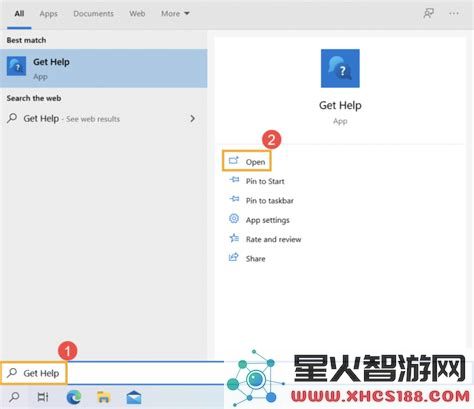The height and width of the screenshot is (409, 474).
Task: Click Share for Get Help
Action: 247,258
